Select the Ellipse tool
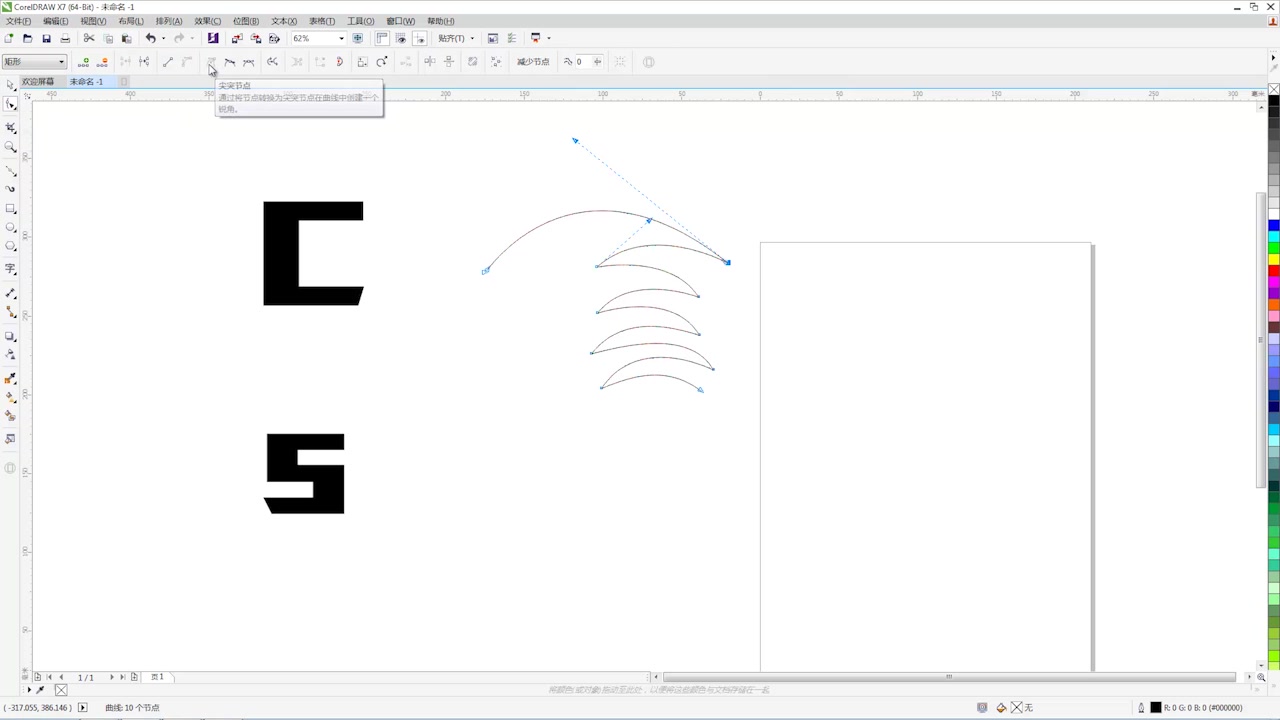The width and height of the screenshot is (1280, 720). [x=11, y=228]
